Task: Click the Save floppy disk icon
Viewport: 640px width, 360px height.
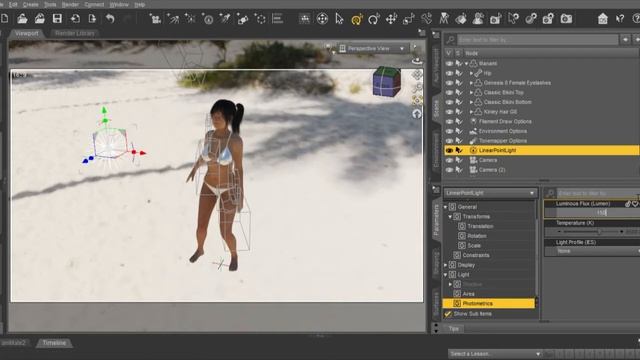Action: [57, 18]
